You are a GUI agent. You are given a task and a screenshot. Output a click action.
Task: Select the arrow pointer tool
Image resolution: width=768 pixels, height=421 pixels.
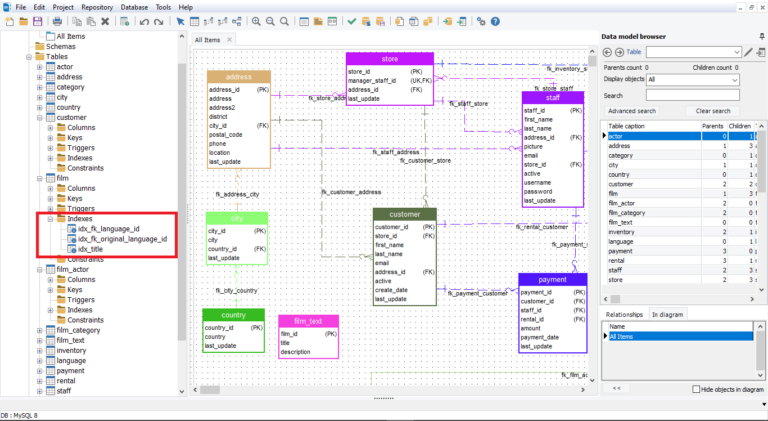pos(180,21)
